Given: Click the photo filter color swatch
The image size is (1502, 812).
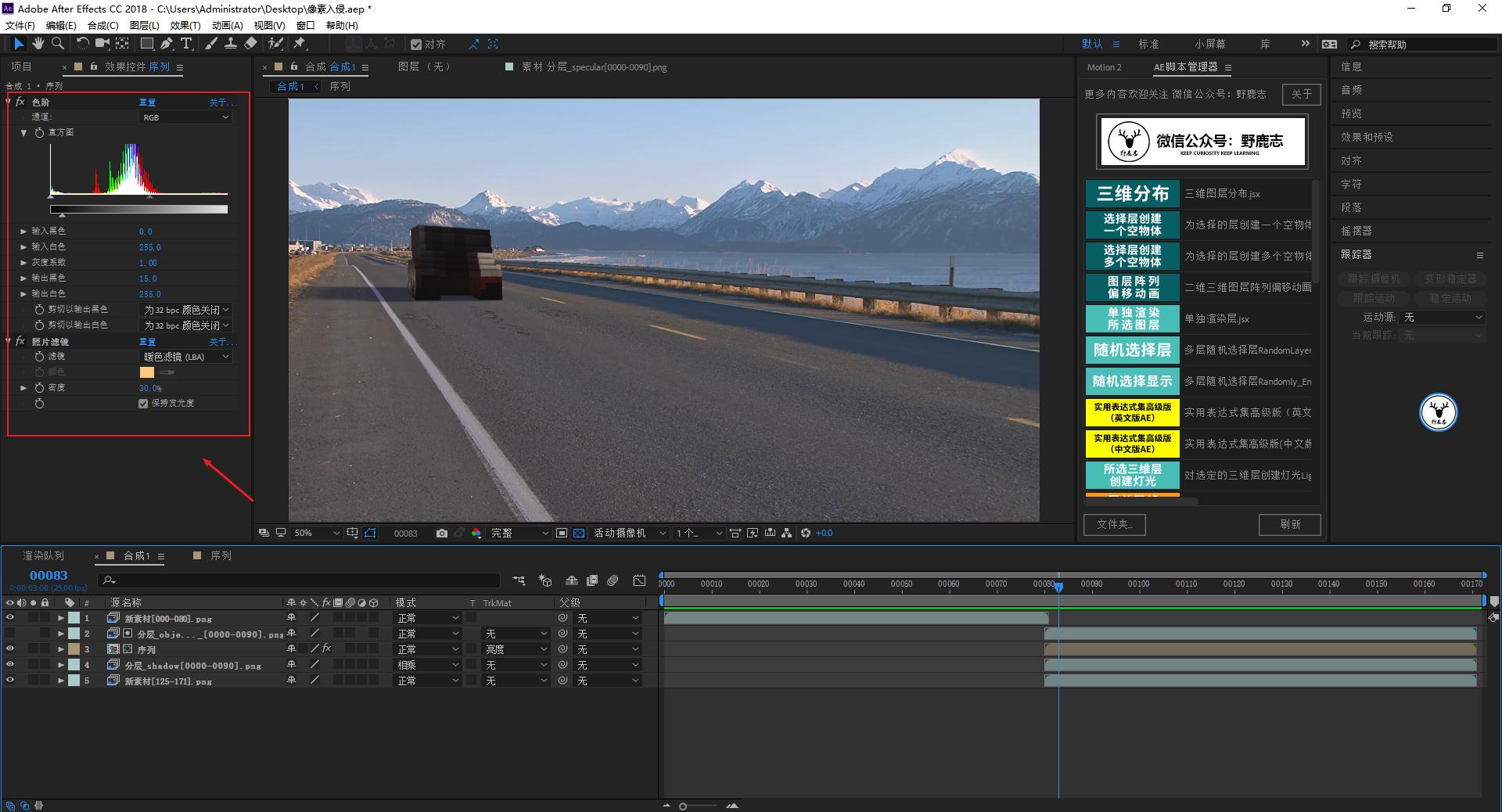Looking at the screenshot, I should [147, 372].
